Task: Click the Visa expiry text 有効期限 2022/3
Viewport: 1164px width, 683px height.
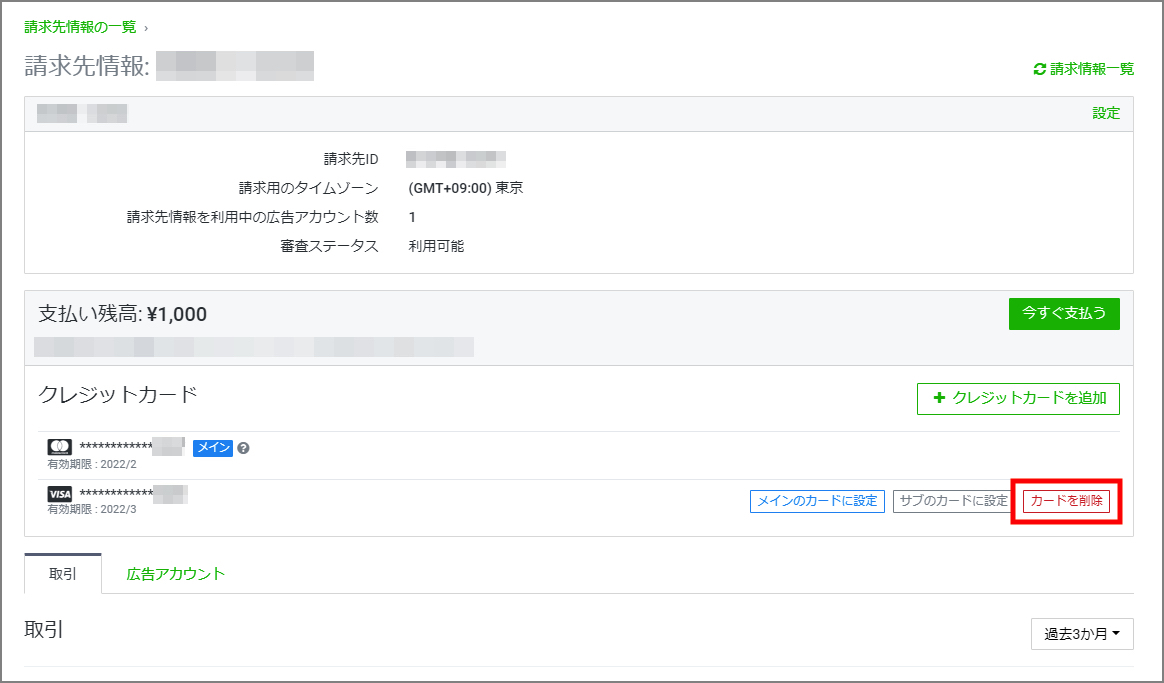Action: 92,510
